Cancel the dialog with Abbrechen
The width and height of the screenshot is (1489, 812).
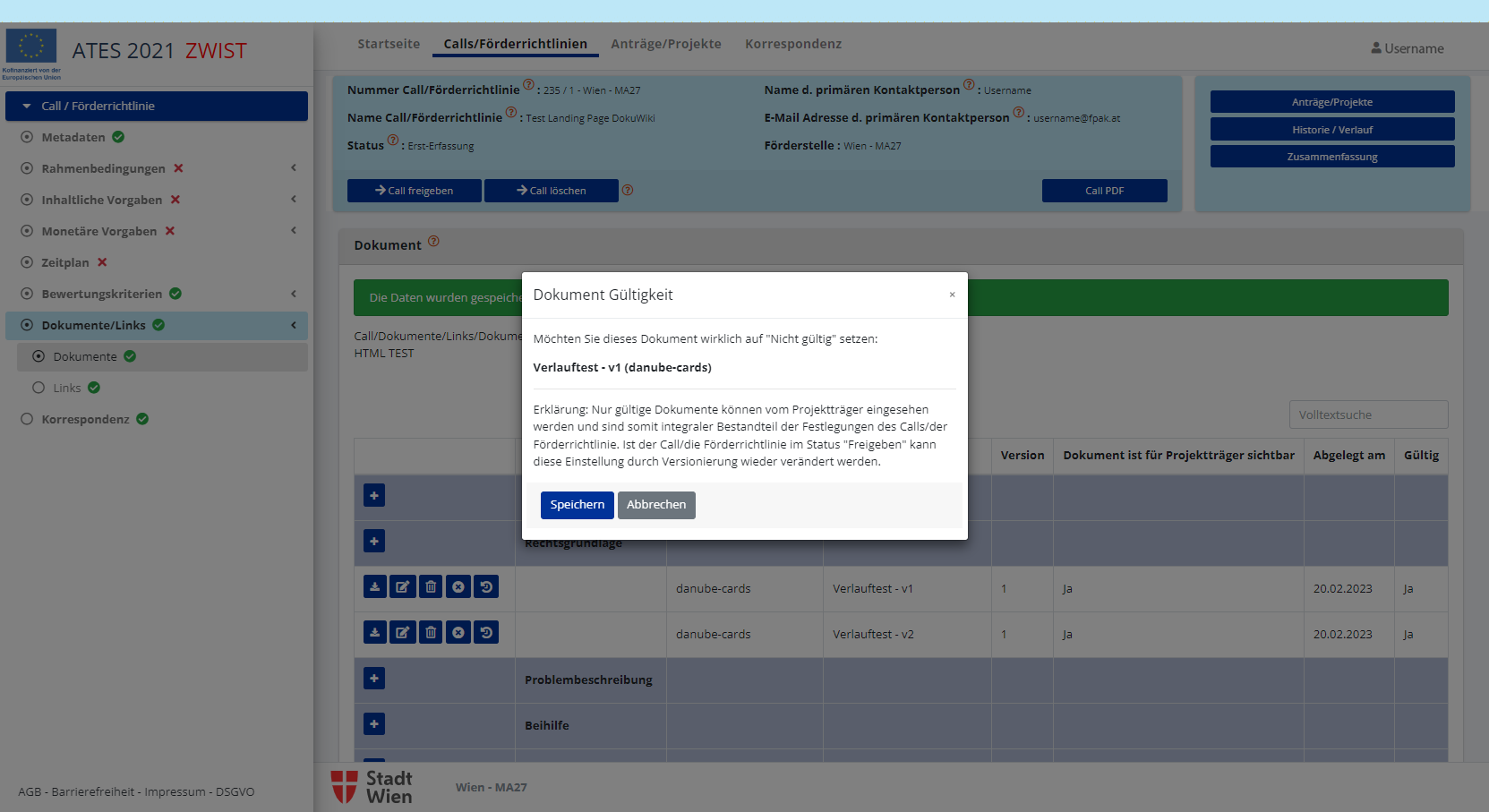pyautogui.click(x=656, y=505)
